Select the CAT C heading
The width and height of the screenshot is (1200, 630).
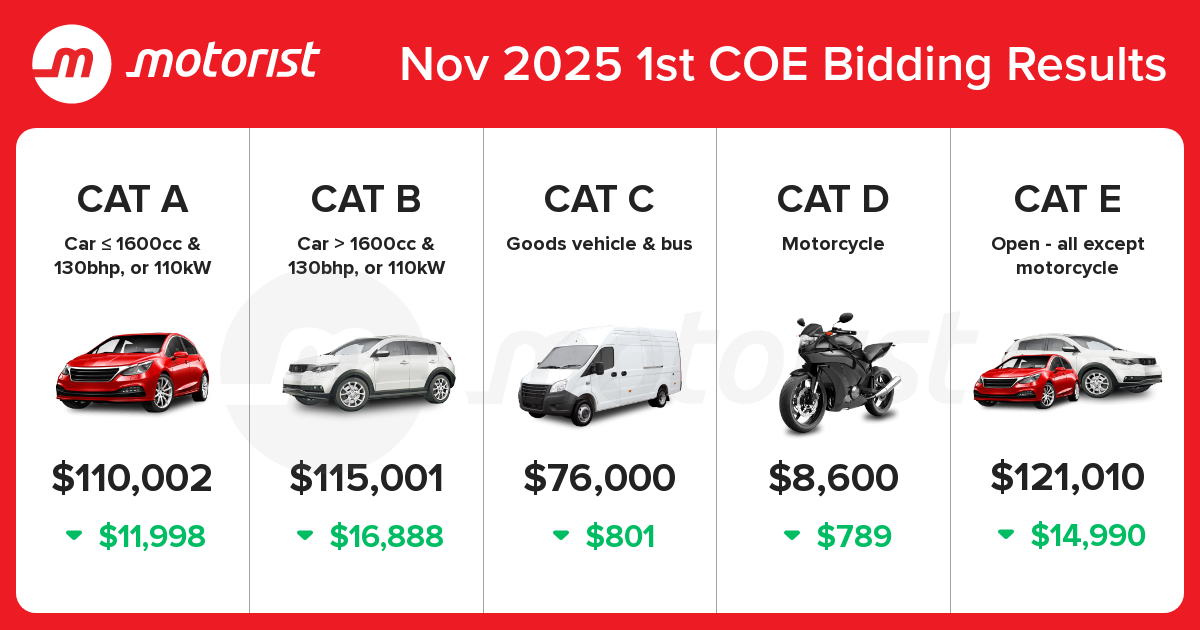coord(599,199)
